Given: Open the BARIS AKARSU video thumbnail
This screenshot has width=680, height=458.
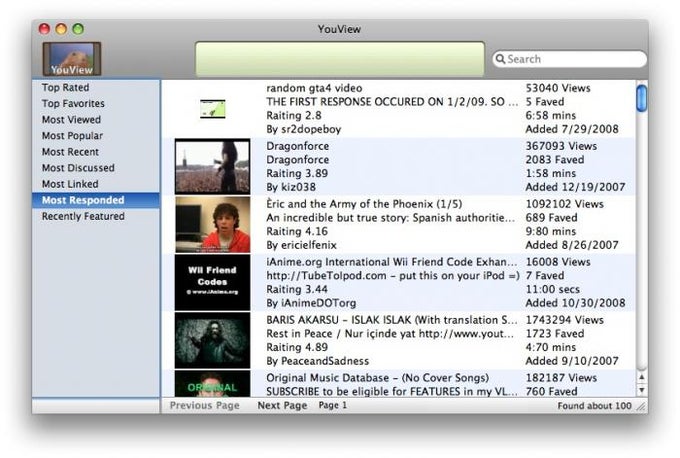Looking at the screenshot, I should tap(212, 340).
